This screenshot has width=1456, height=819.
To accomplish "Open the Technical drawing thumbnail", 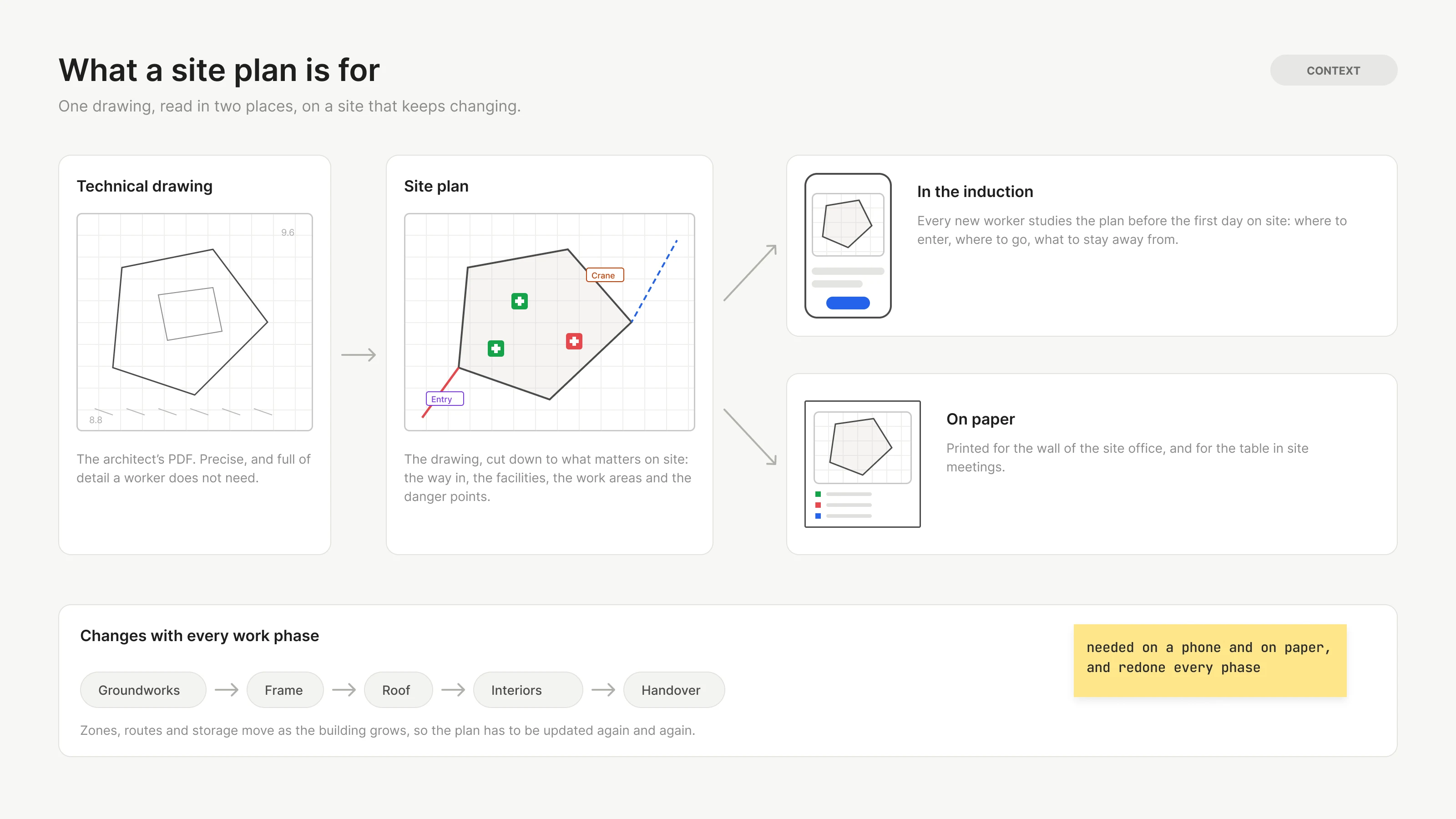I will click(194, 322).
